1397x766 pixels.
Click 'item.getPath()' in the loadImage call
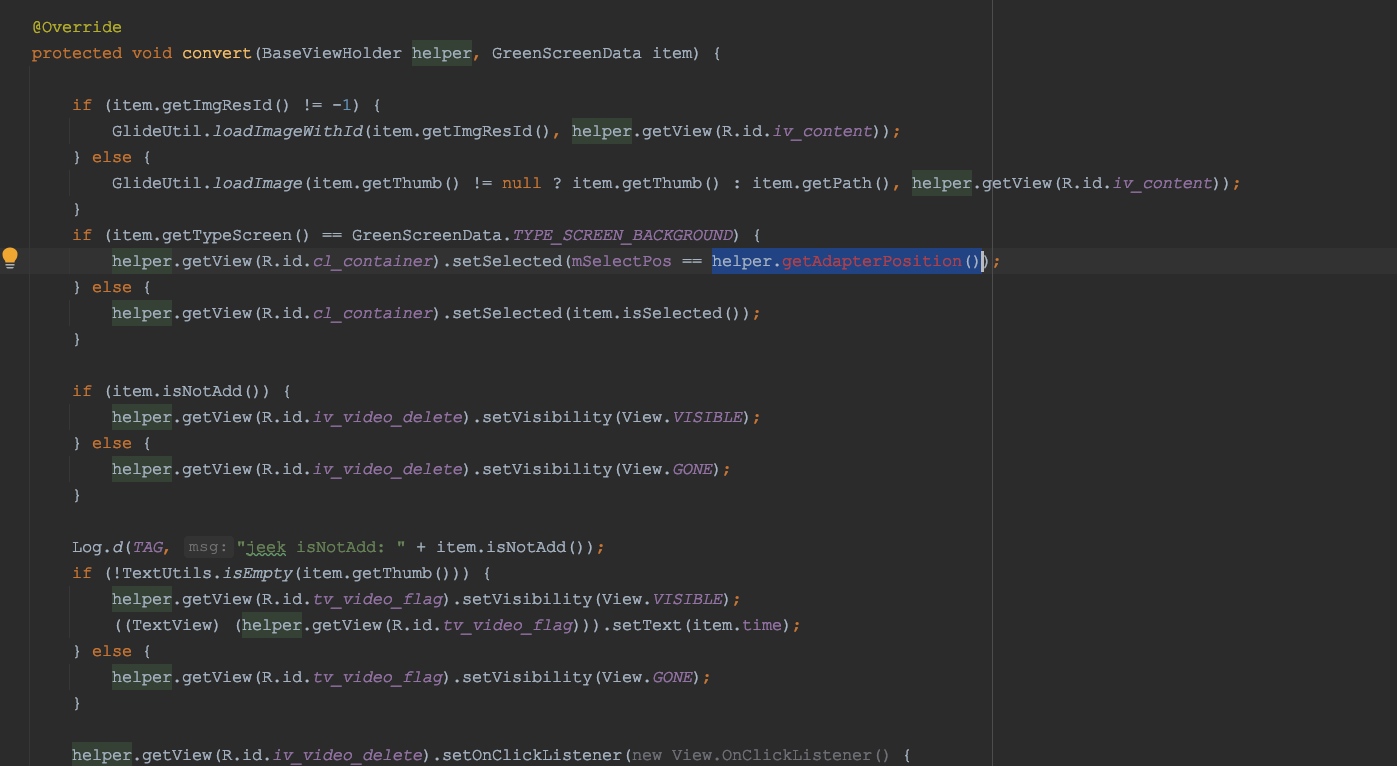click(x=822, y=183)
